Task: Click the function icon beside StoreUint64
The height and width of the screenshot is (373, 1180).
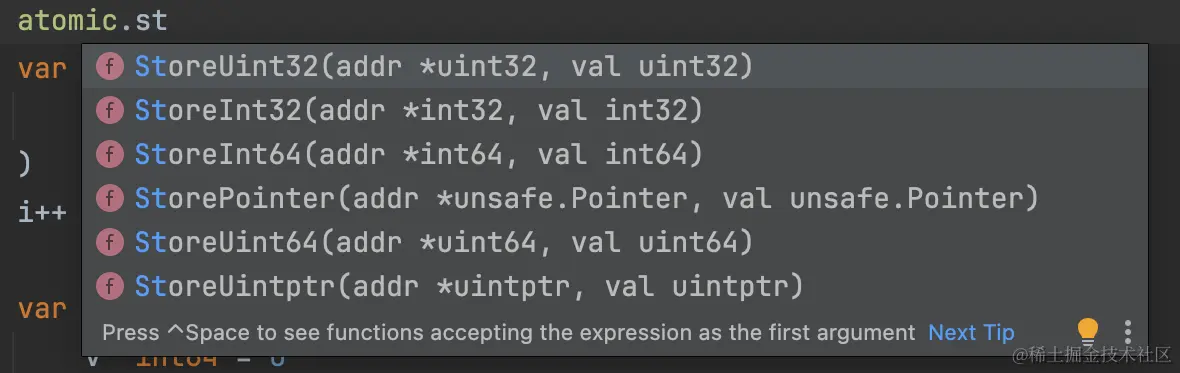Action: tap(110, 242)
